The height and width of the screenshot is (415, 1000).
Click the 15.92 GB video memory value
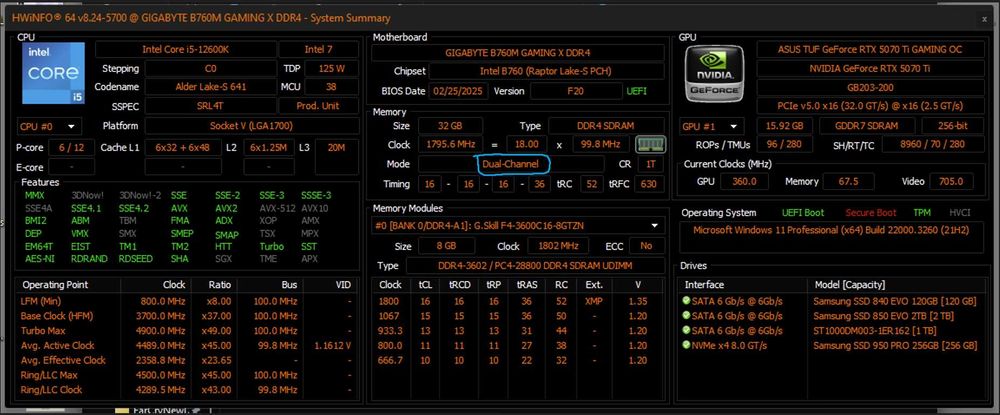(785, 126)
